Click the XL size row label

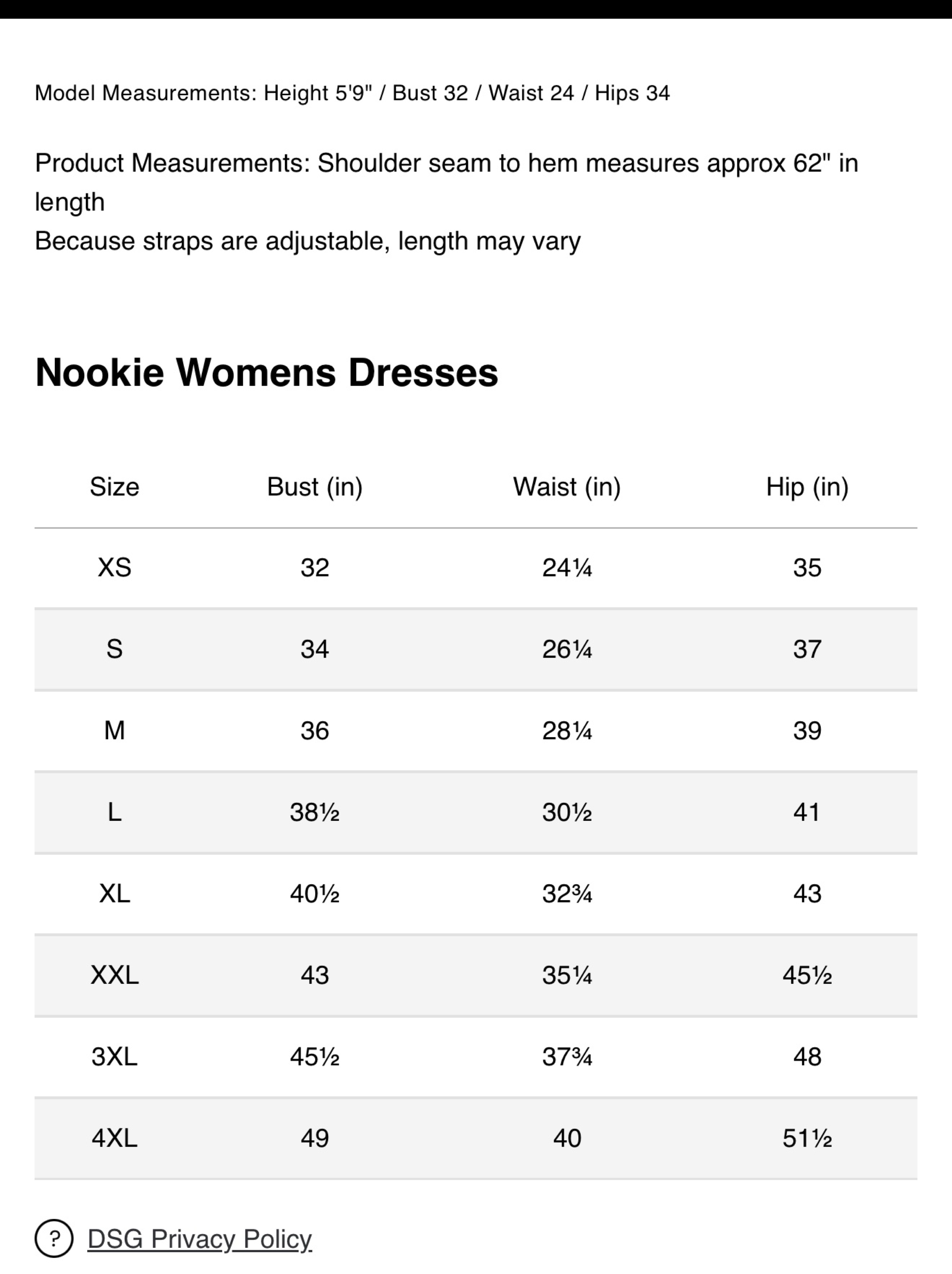pyautogui.click(x=115, y=894)
